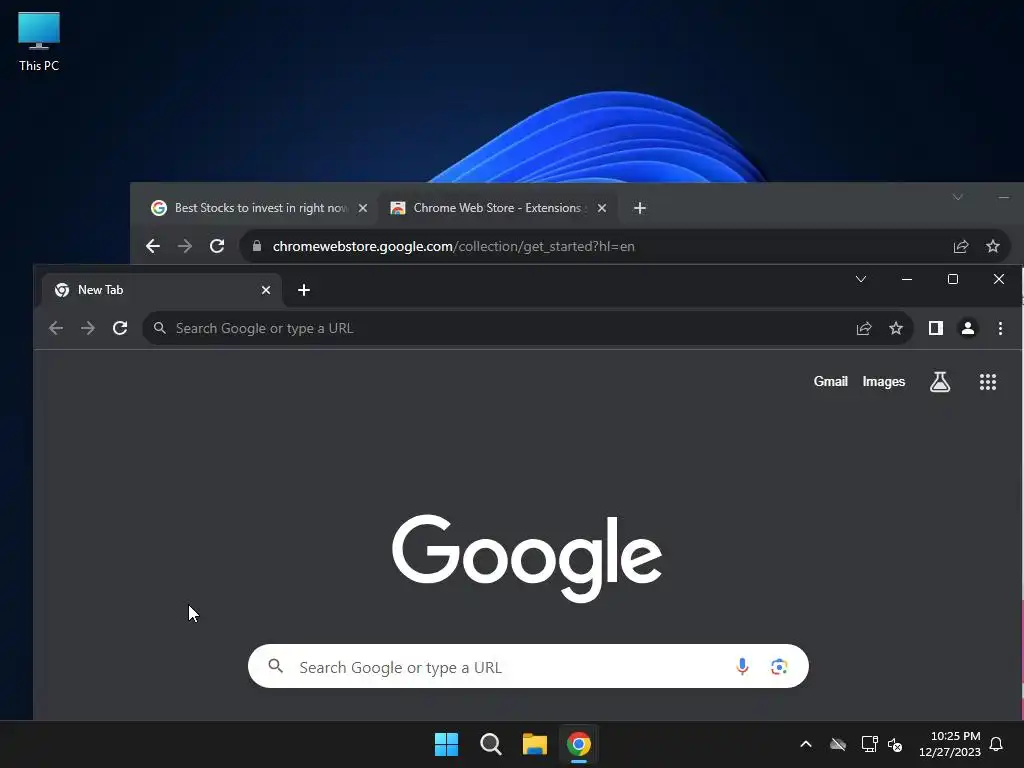
Task: Open network status tray icon
Action: (x=869, y=744)
